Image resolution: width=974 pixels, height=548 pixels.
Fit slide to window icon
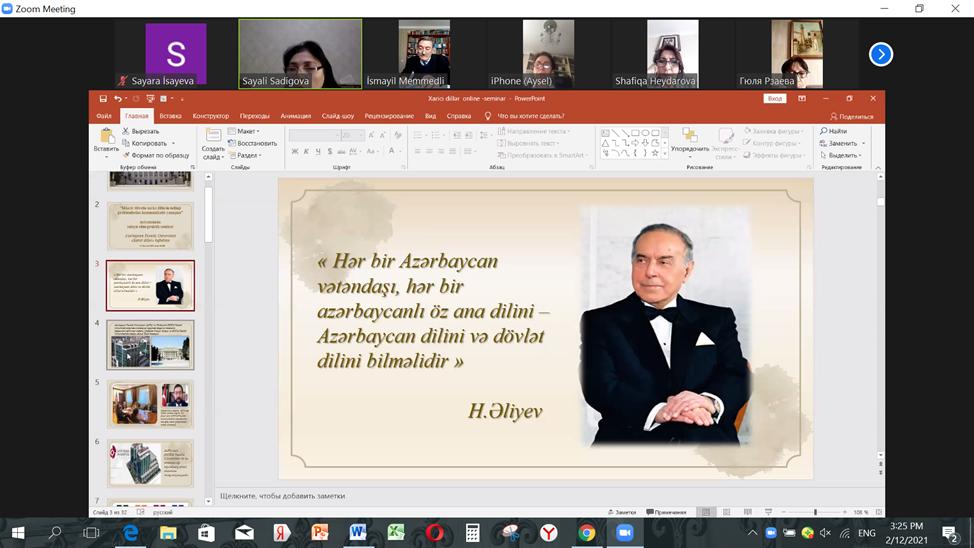[x=878, y=512]
